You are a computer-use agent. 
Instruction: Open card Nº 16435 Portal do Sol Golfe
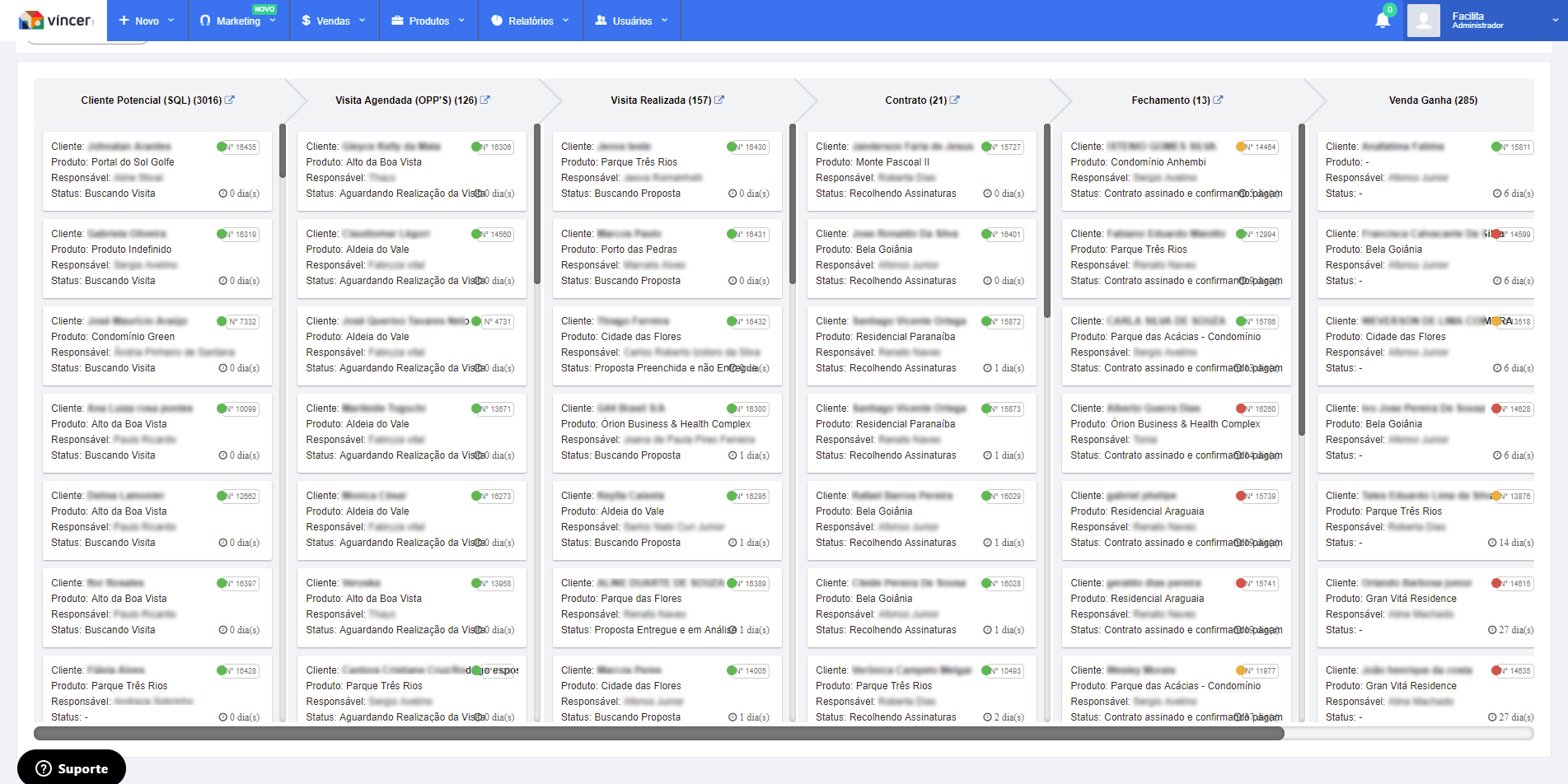157,170
